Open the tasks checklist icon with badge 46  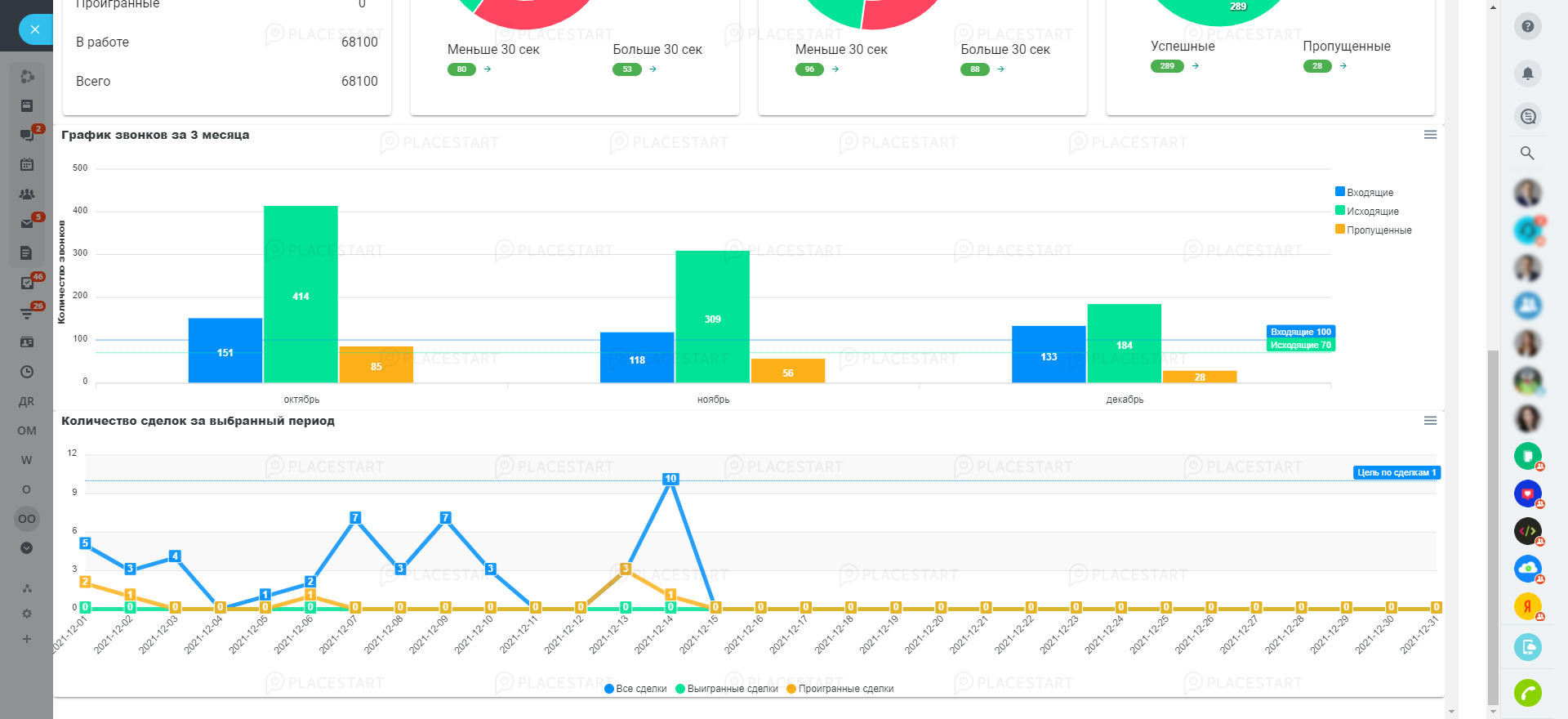(27, 283)
